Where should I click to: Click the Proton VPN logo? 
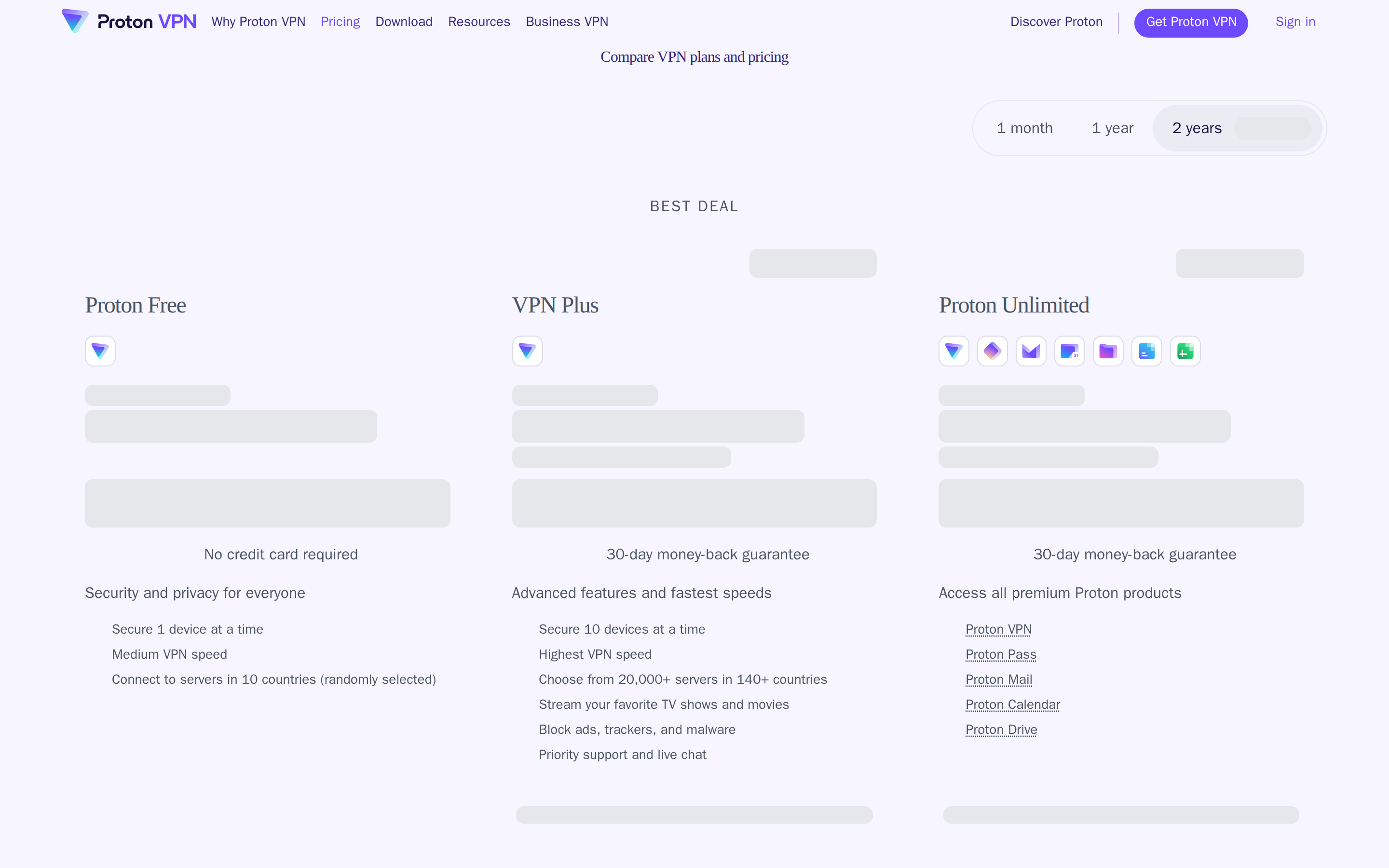click(x=129, y=22)
